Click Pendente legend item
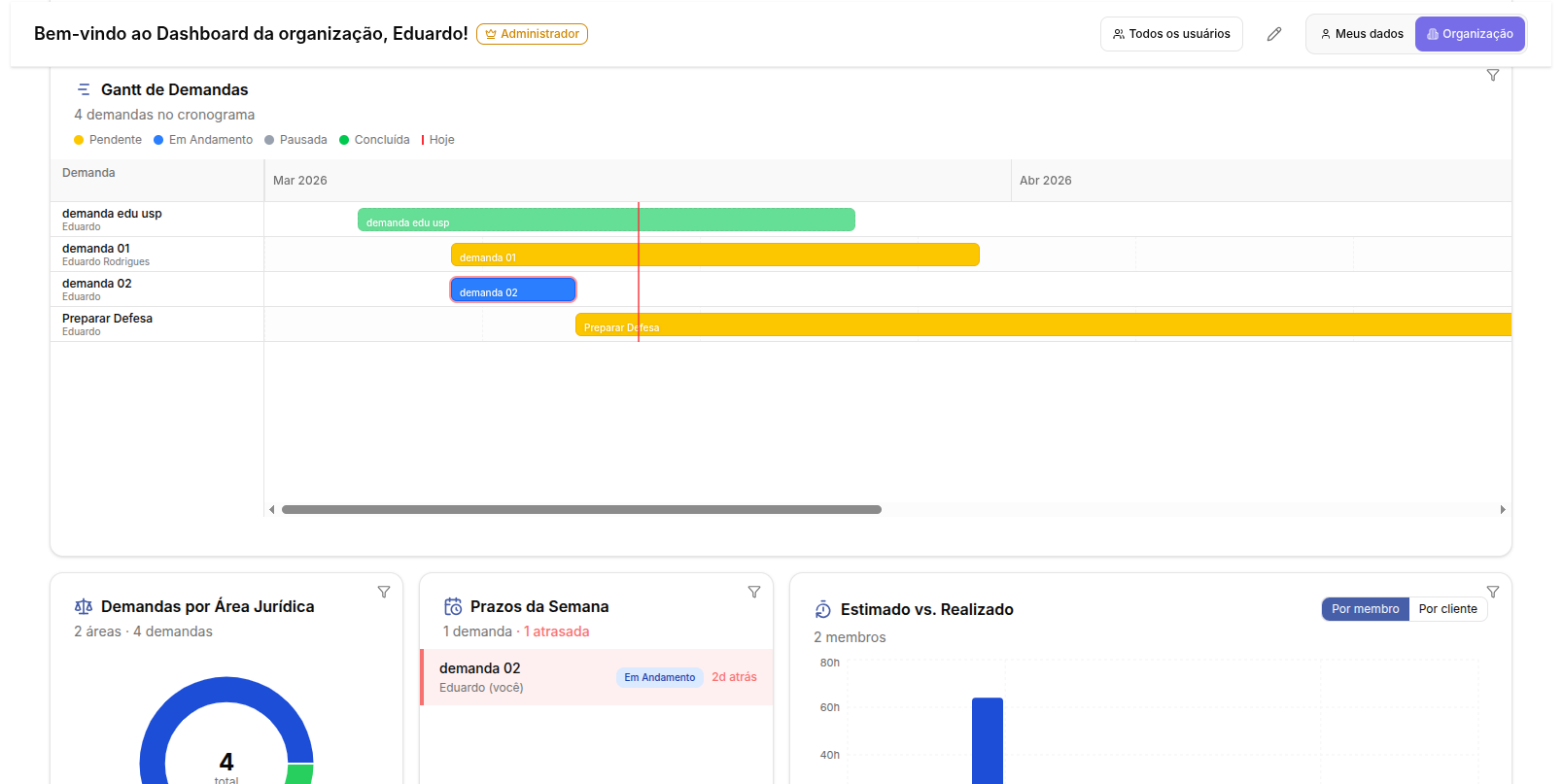The width and height of the screenshot is (1563, 784). (x=108, y=140)
